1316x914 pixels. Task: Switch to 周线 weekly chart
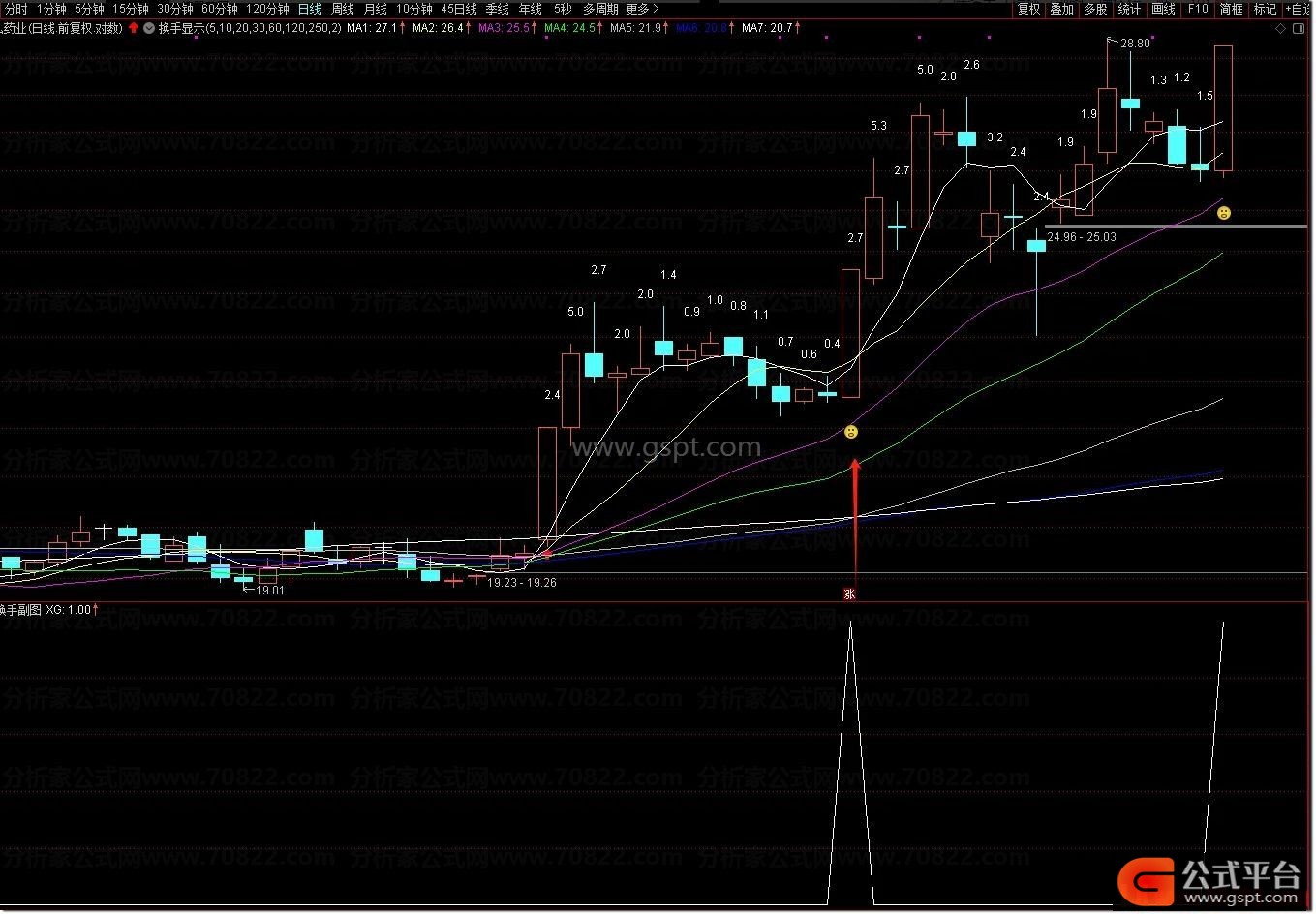[343, 9]
